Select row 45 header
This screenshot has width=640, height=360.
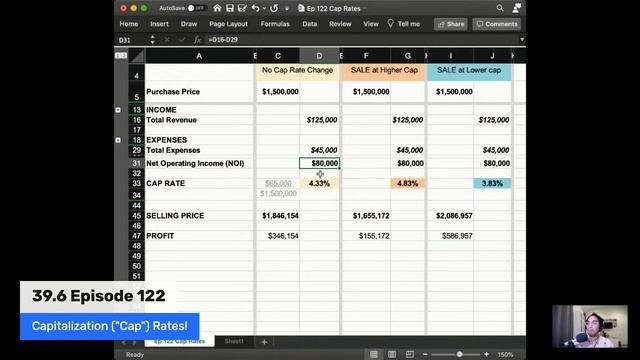coord(136,216)
